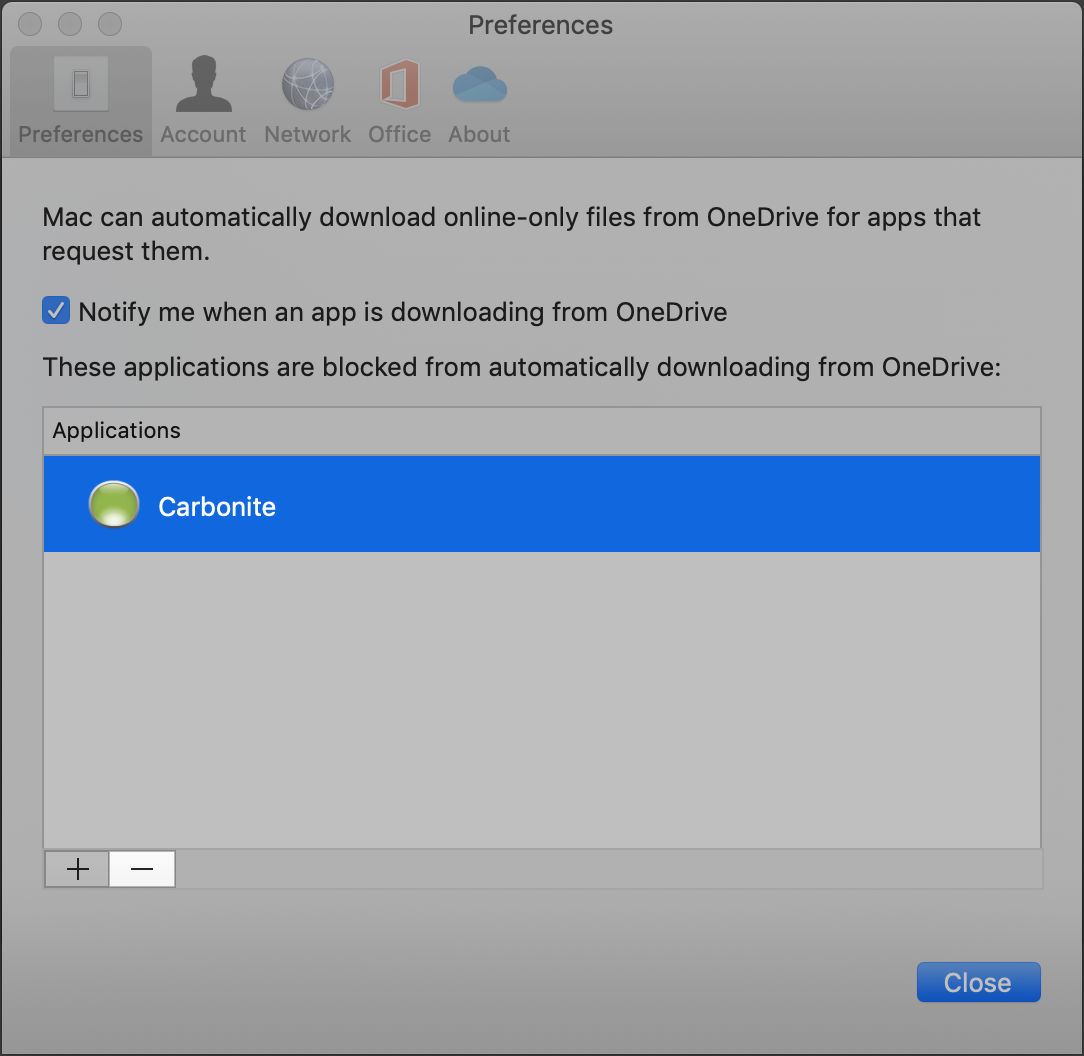Screen dimensions: 1084x1056
Task: Click the orange Office logo icon
Action: (x=399, y=84)
